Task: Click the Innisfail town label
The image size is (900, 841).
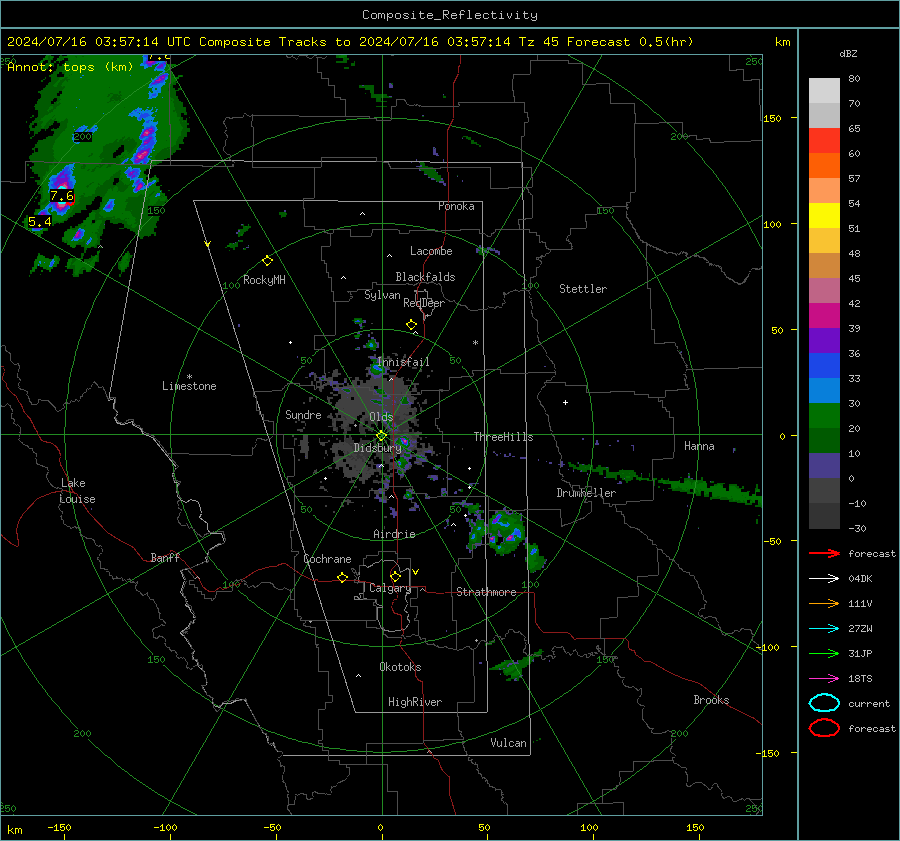Action: click(x=403, y=362)
